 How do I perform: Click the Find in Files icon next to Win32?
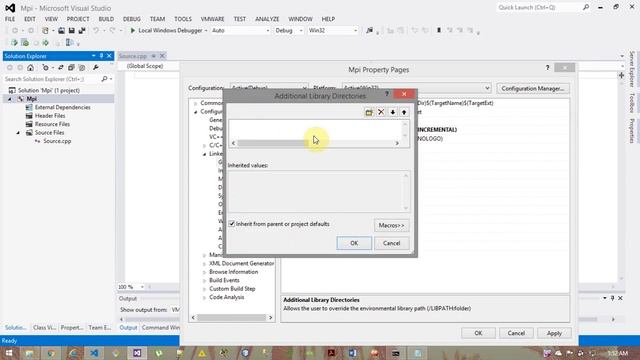pyautogui.click(x=369, y=31)
